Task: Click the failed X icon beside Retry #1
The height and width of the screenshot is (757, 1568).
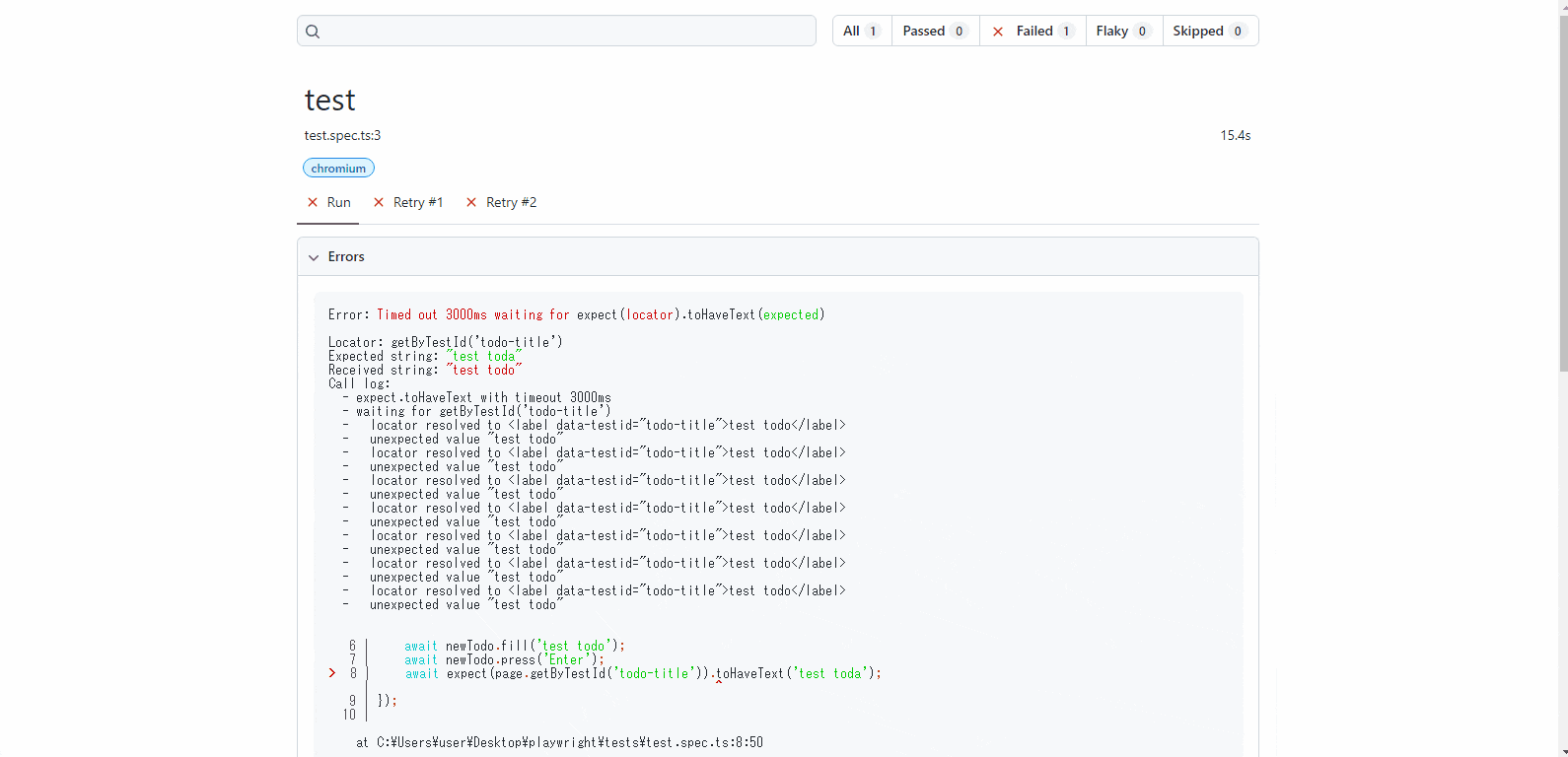Action: [379, 202]
